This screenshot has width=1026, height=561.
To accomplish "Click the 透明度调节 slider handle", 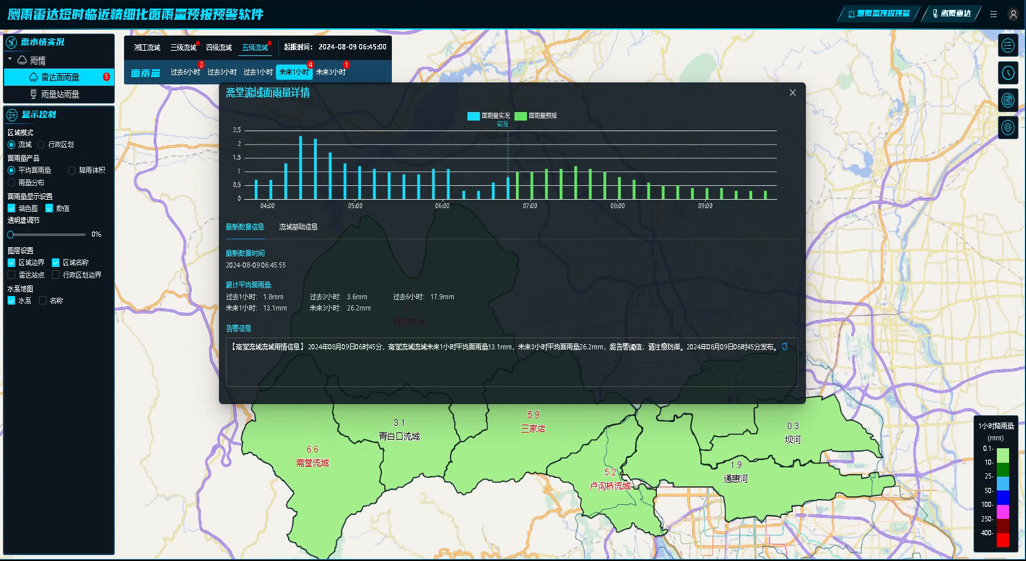I will pyautogui.click(x=11, y=234).
